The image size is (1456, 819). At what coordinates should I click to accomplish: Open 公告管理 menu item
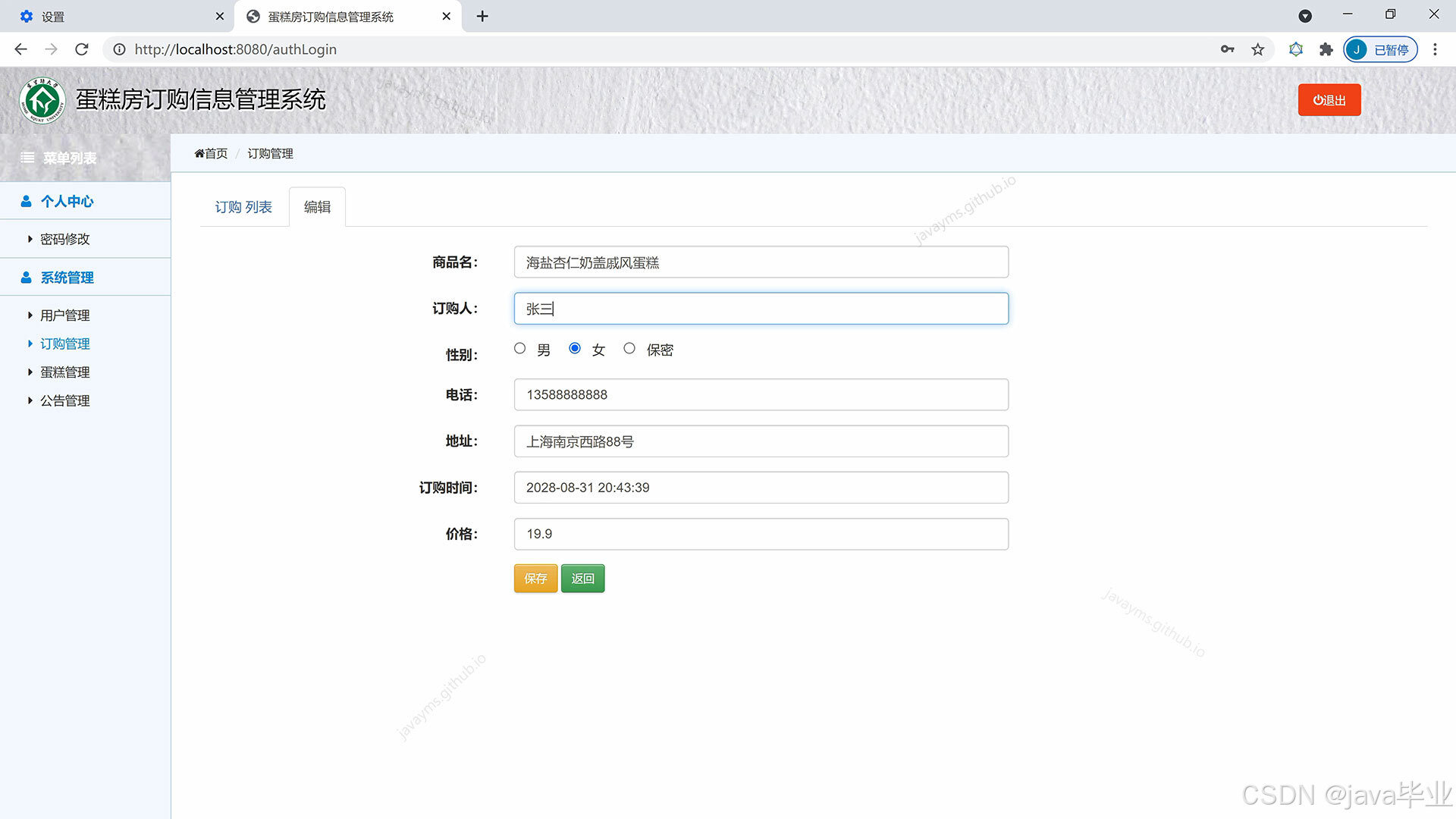[x=65, y=400]
